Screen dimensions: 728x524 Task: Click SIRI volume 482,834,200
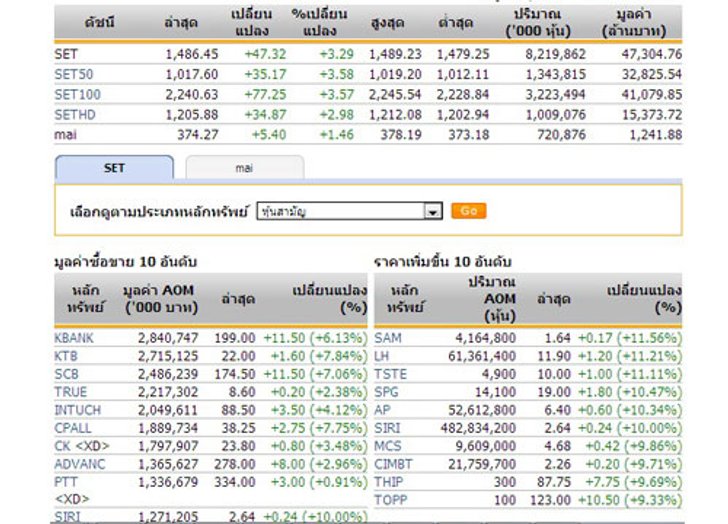478,428
